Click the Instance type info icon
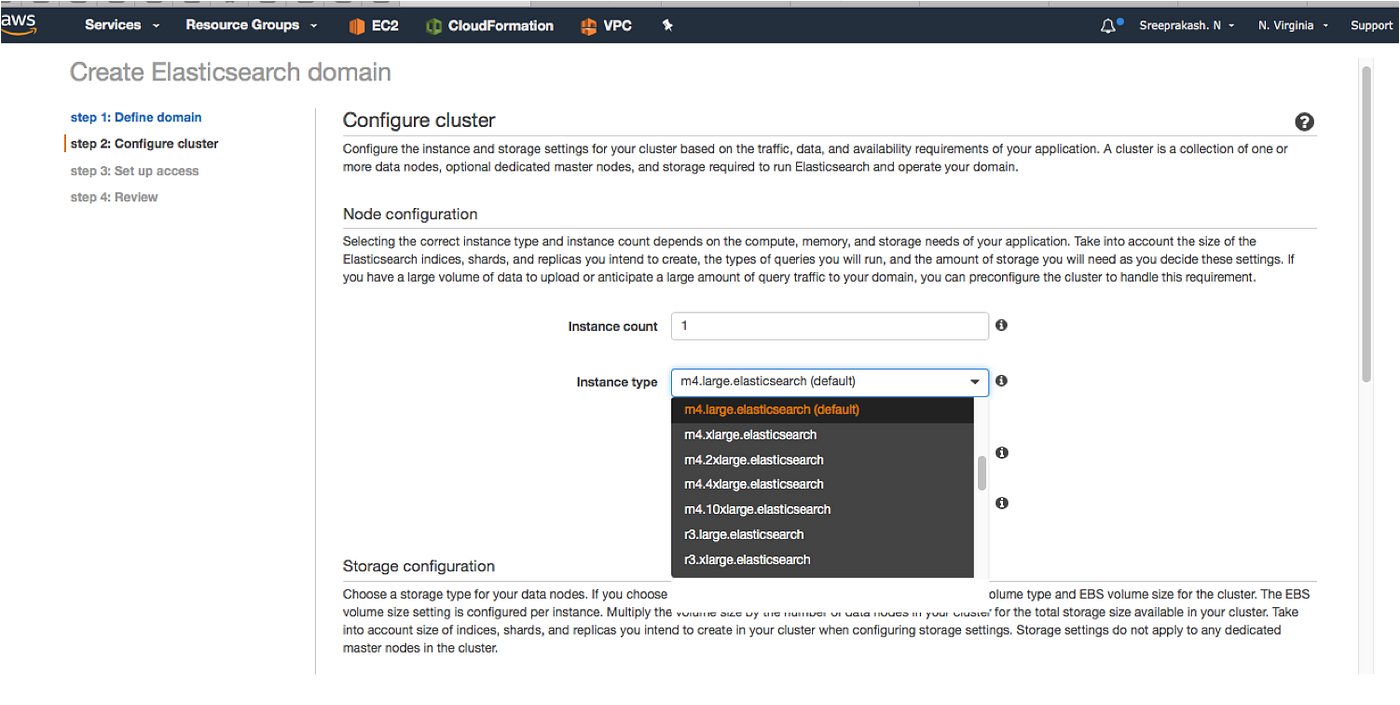The height and width of the screenshot is (705, 1400). click(1001, 380)
